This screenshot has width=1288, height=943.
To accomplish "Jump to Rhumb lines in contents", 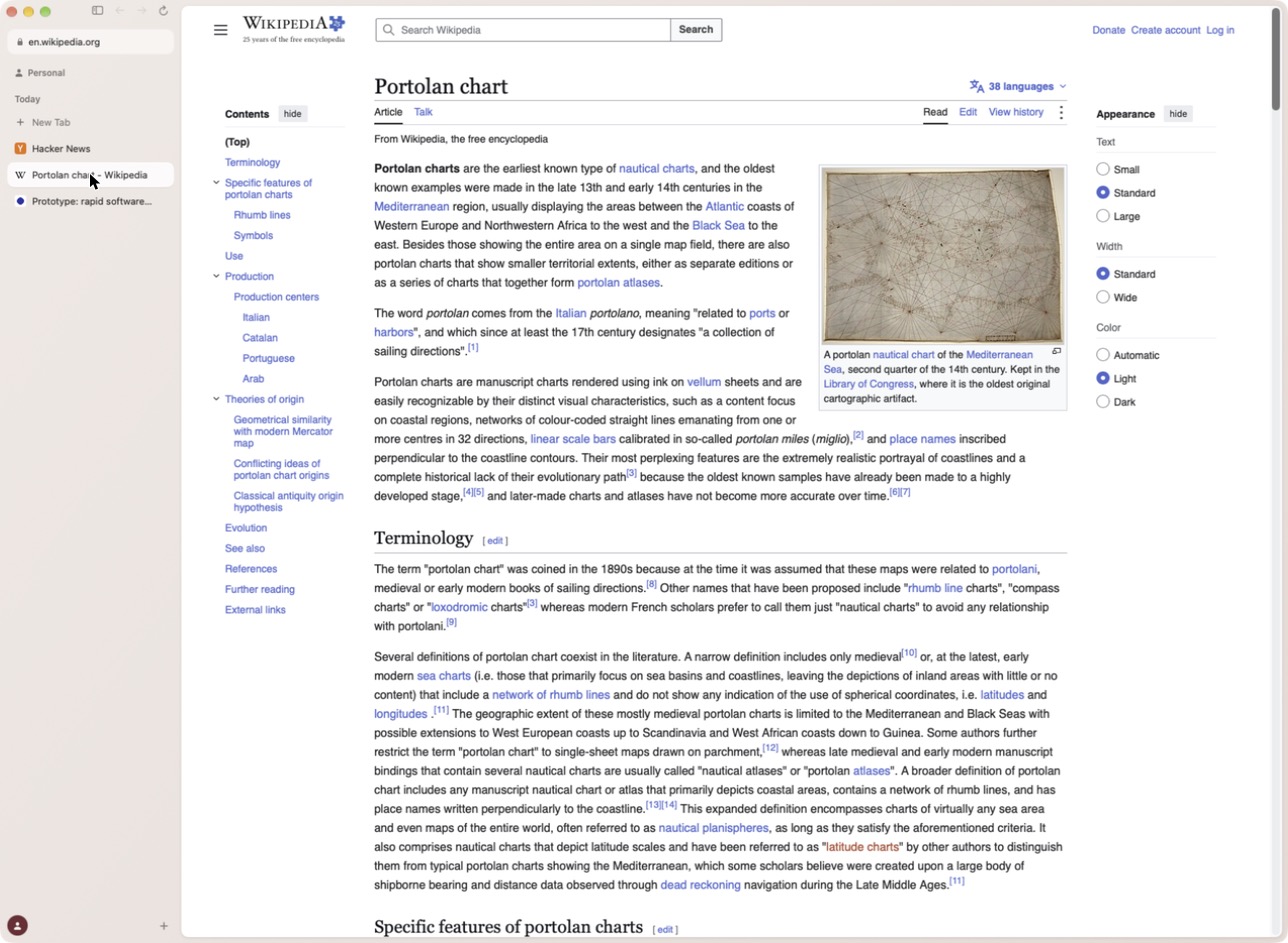I will click(262, 215).
